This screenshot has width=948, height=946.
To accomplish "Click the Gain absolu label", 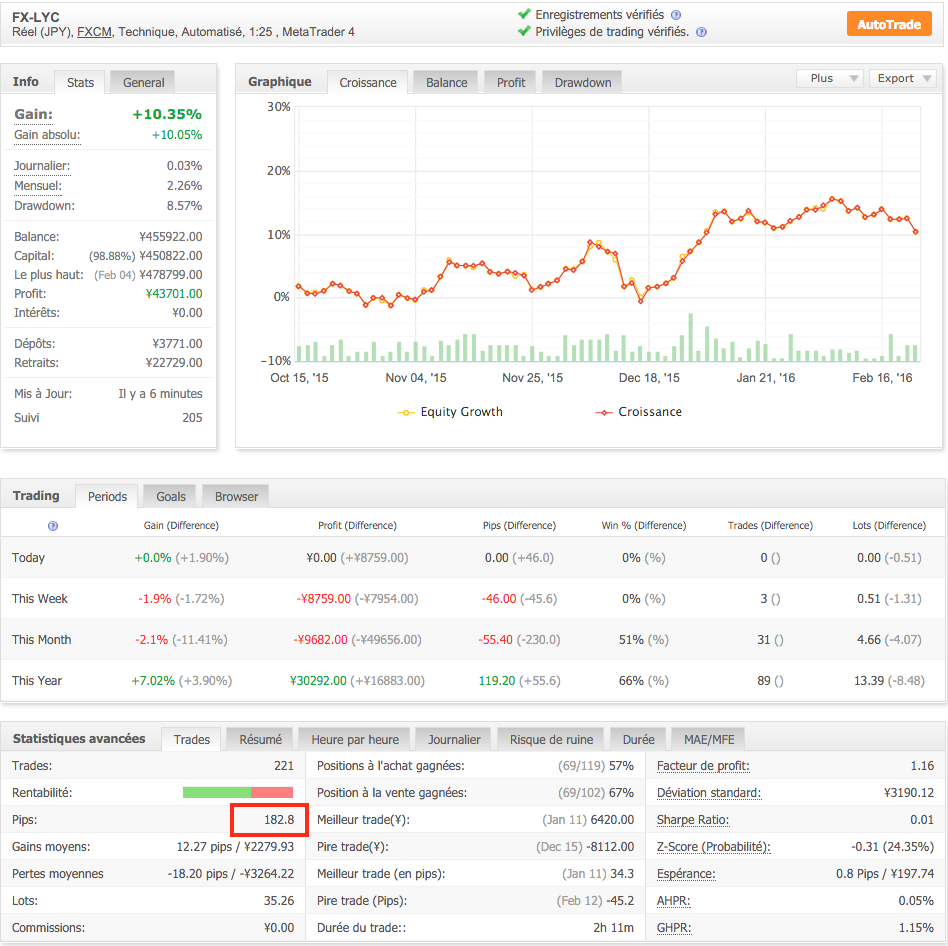I will coord(47,135).
